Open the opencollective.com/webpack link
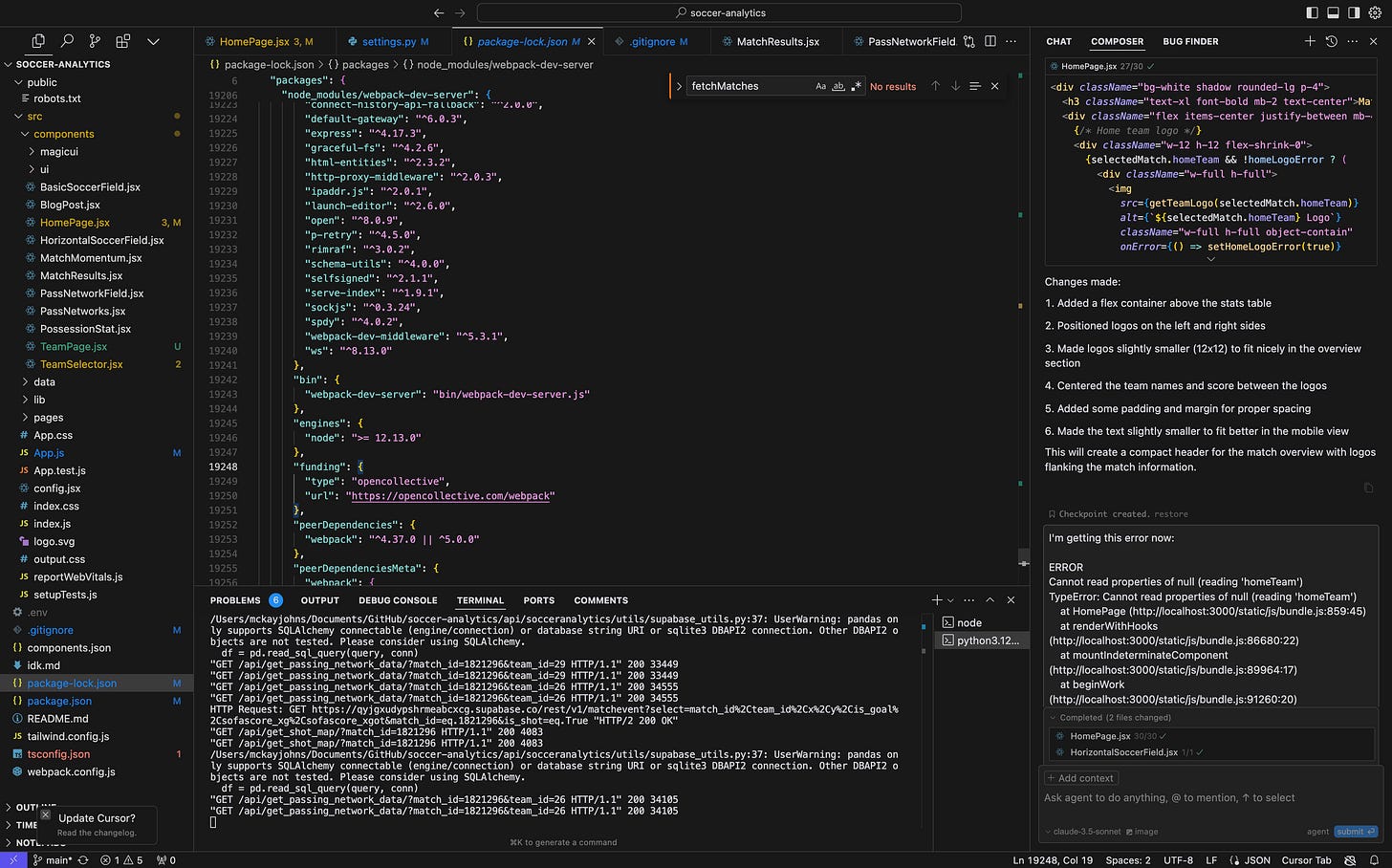This screenshot has height=868, width=1392. click(450, 496)
